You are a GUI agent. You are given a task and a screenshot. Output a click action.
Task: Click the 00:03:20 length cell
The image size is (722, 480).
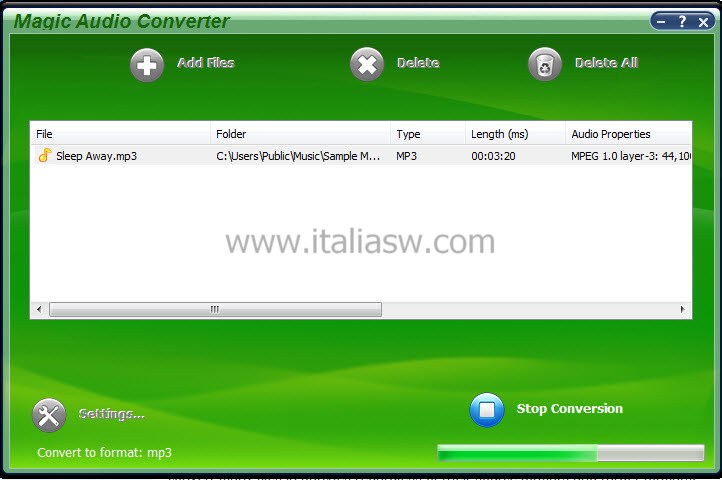(x=493, y=156)
